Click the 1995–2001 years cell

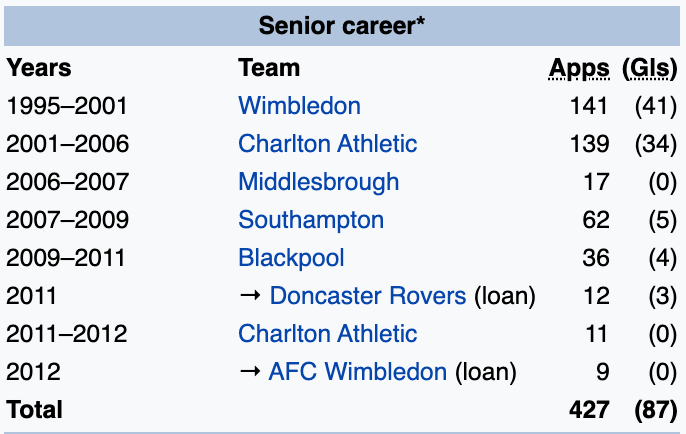[x=67, y=105]
